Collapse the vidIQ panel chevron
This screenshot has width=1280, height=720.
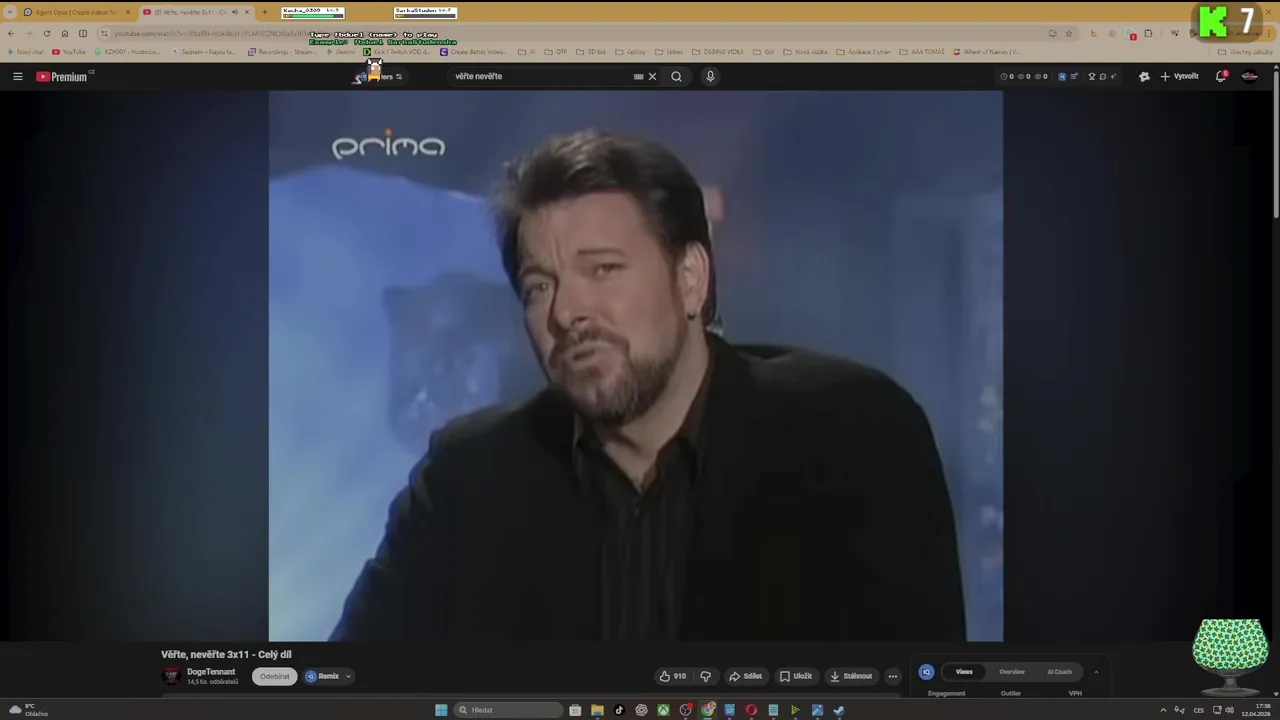[1096, 672]
